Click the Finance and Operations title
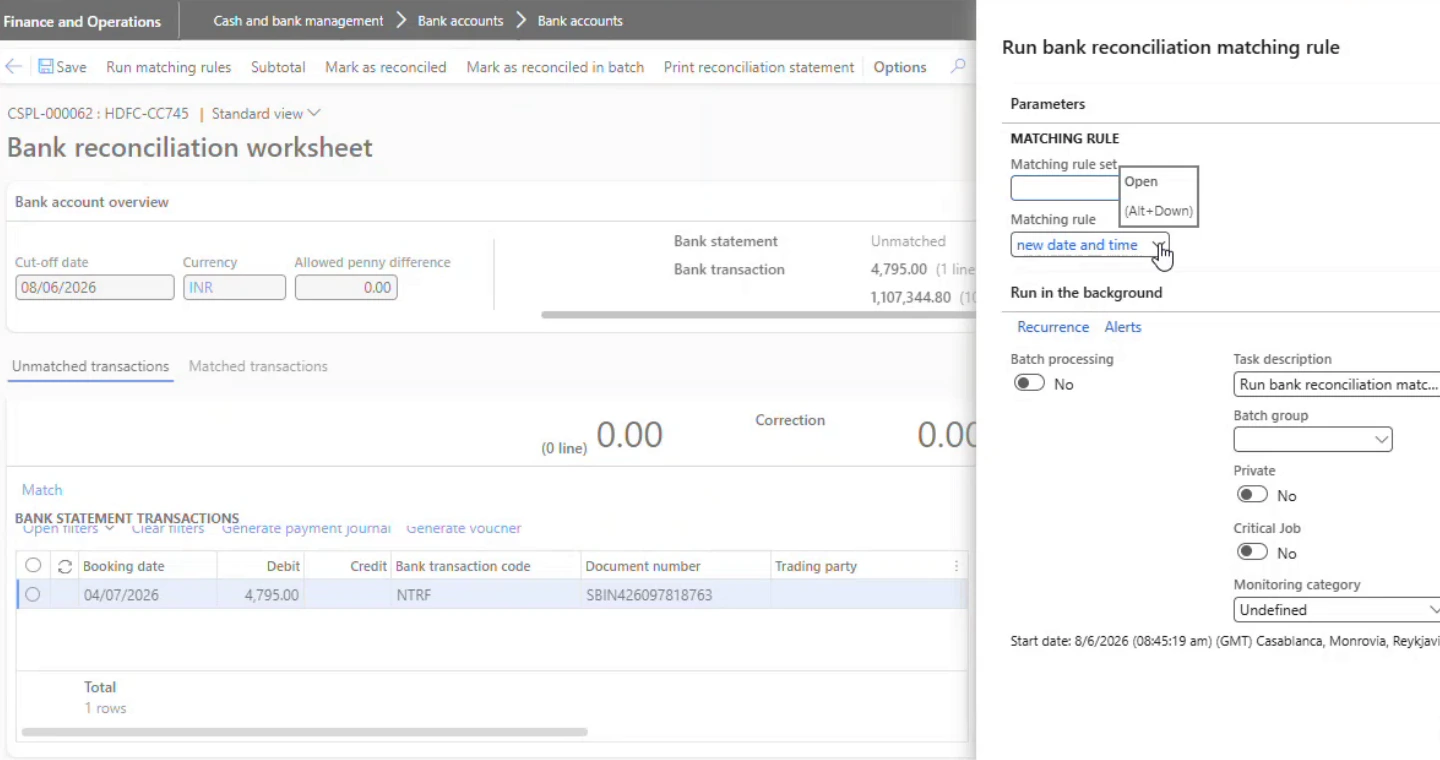Image resolution: width=1440 pixels, height=760 pixels. (x=82, y=21)
